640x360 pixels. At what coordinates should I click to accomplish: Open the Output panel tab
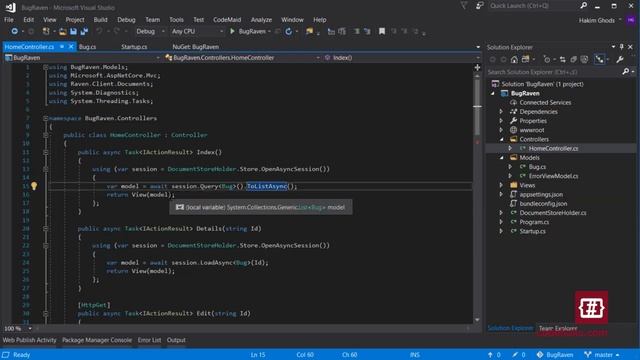pyautogui.click(x=176, y=340)
